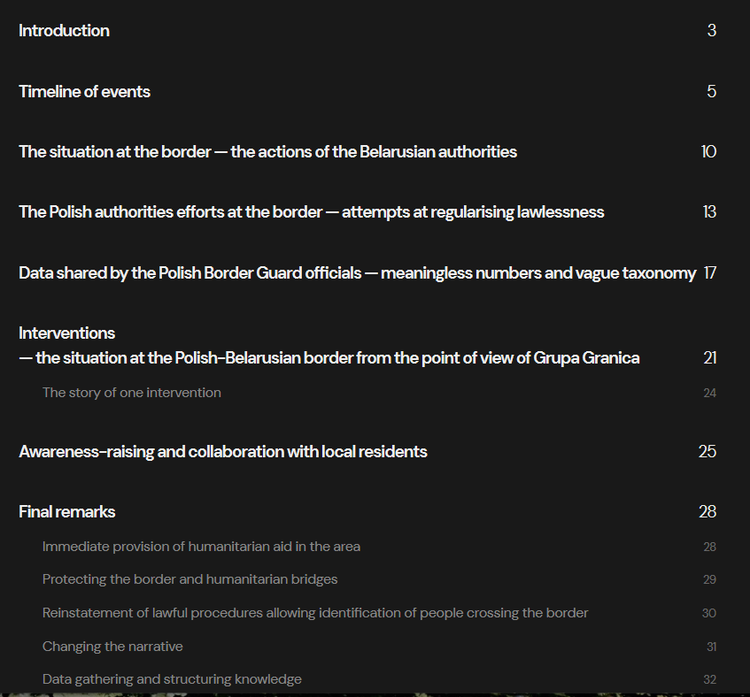Screen dimensions: 750x697
Task: Select The story of one intervention
Action: click(x=132, y=393)
